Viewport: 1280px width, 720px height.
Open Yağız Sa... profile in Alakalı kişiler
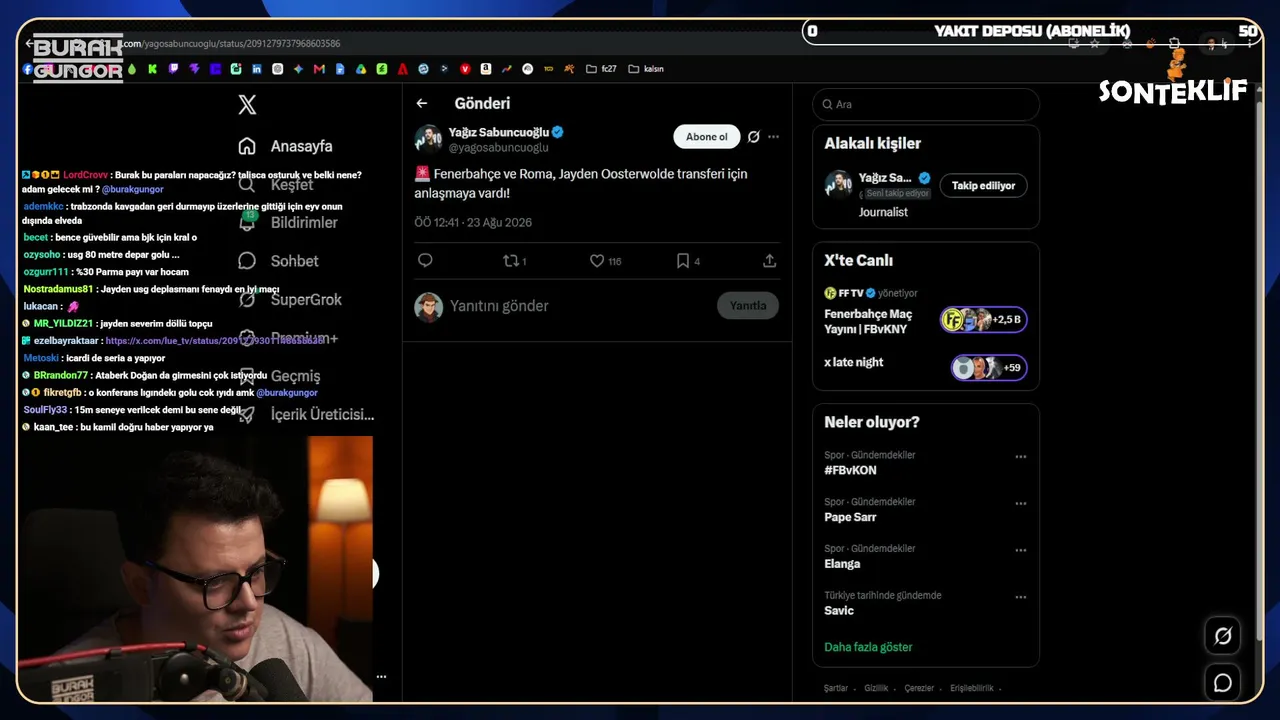(885, 178)
